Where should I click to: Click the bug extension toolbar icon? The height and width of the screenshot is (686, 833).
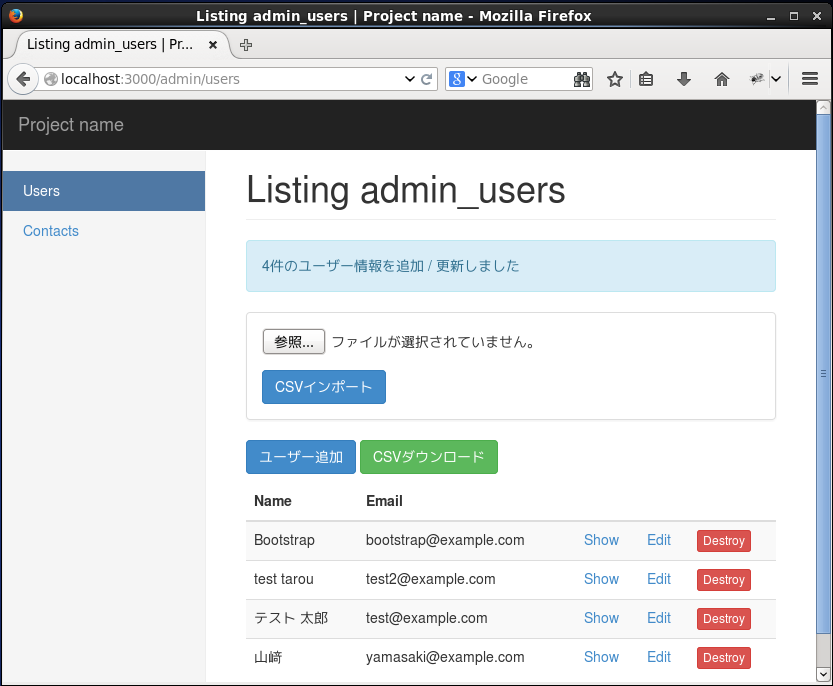pos(757,79)
